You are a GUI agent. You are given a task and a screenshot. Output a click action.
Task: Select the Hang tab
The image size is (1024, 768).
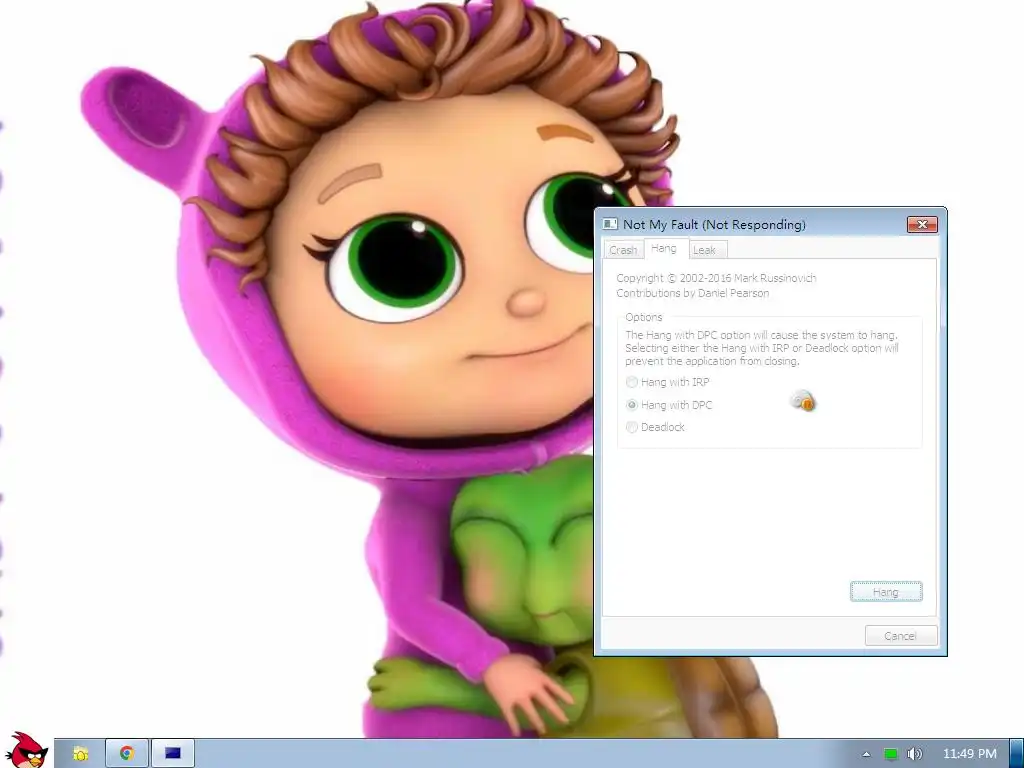pyautogui.click(x=664, y=248)
